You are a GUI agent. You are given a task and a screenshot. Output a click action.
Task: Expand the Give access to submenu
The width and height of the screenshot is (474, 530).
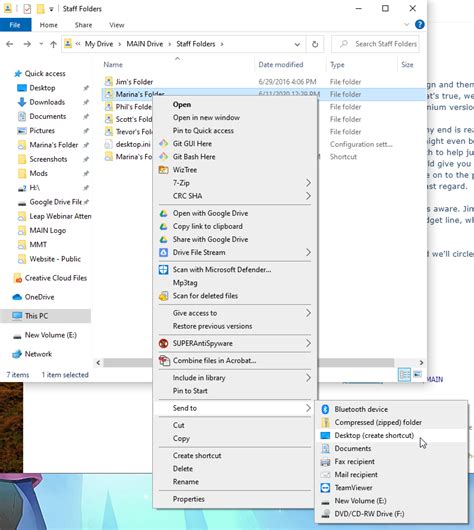click(308, 313)
